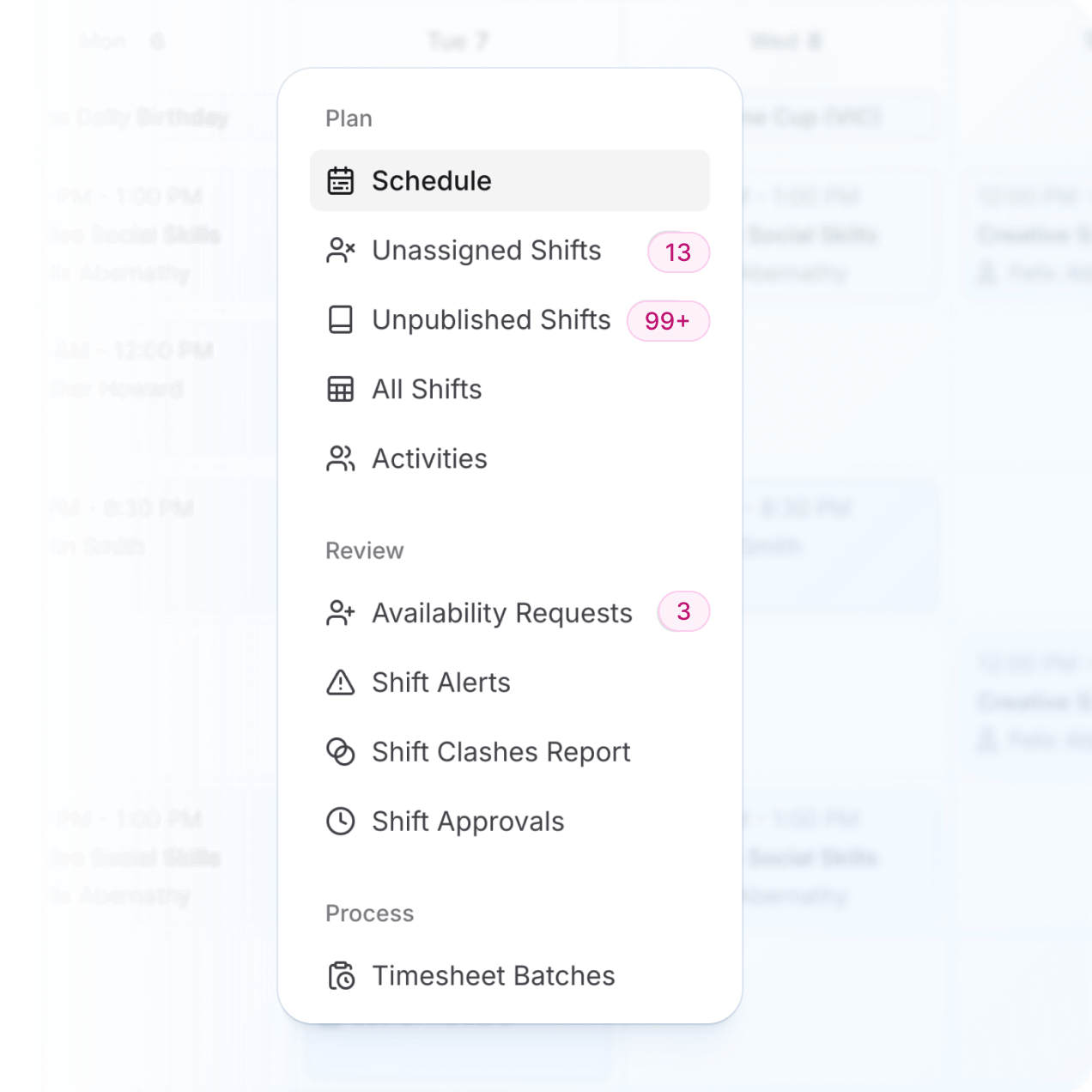Screen dimensions: 1092x1092
Task: Click the Timesheet Batches clipboard icon
Action: pos(341,976)
